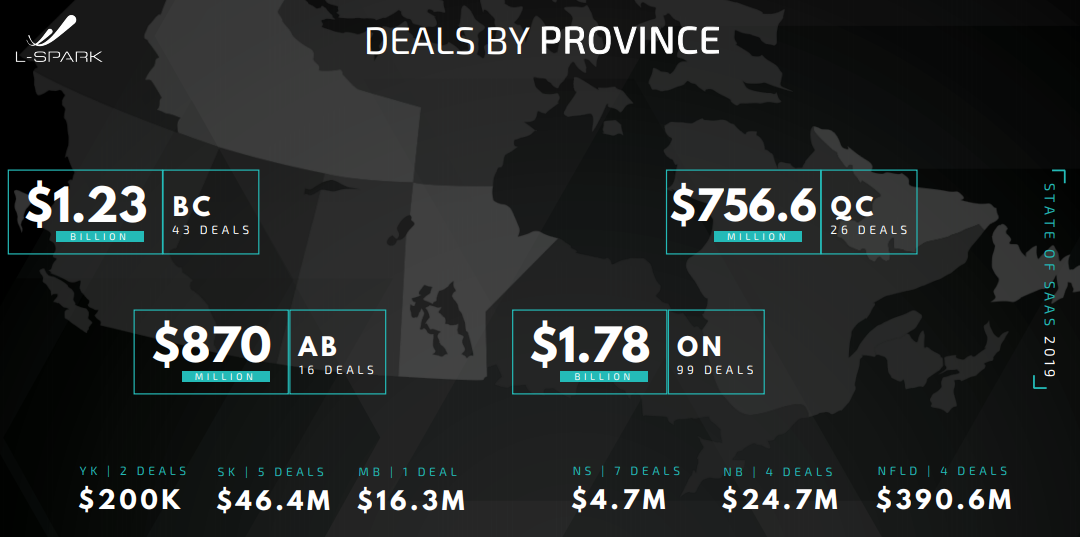Click the YK 2 Deals $200K stat
1080x537 pixels.
(x=132, y=489)
